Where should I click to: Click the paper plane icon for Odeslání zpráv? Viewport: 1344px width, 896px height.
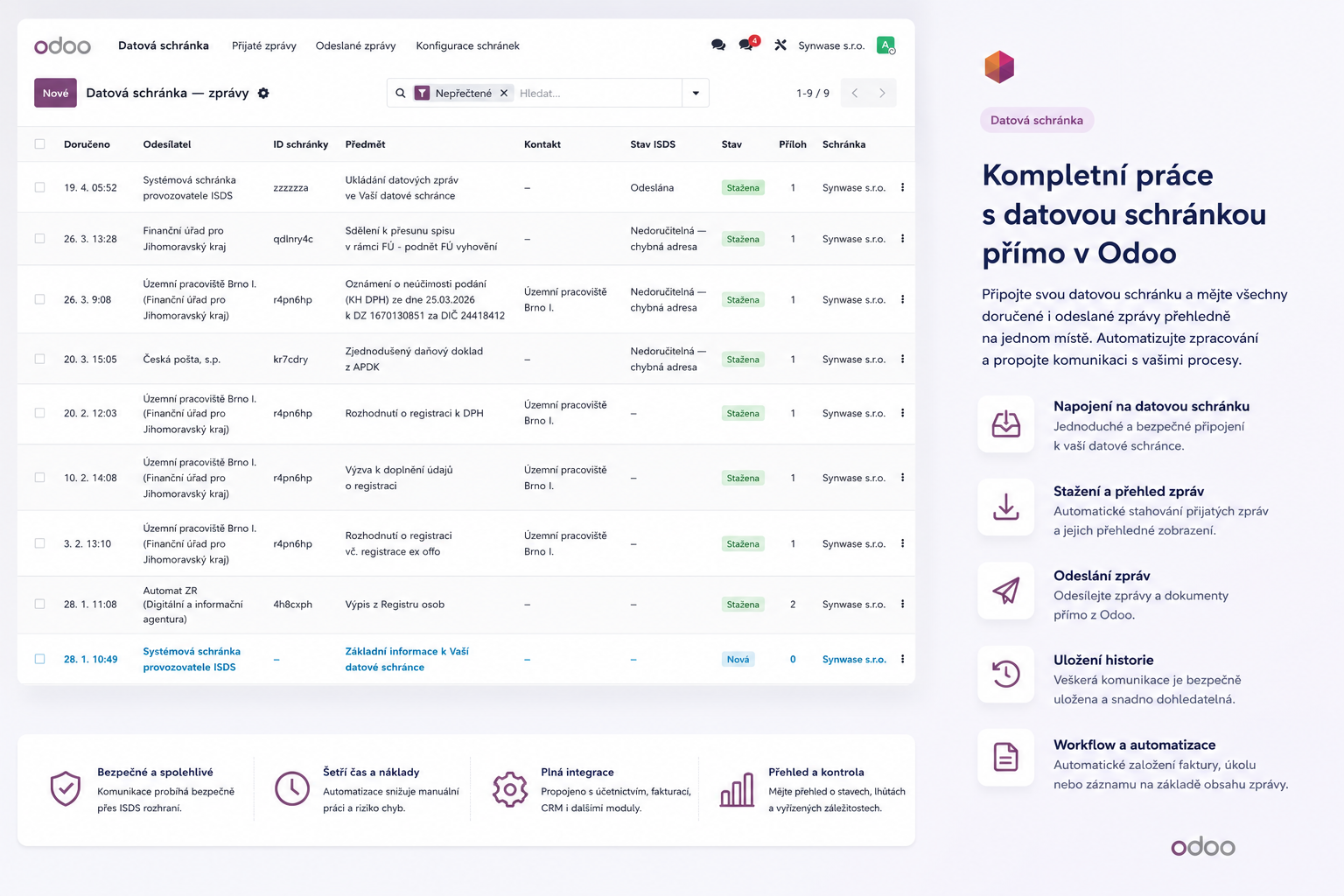click(x=1006, y=591)
